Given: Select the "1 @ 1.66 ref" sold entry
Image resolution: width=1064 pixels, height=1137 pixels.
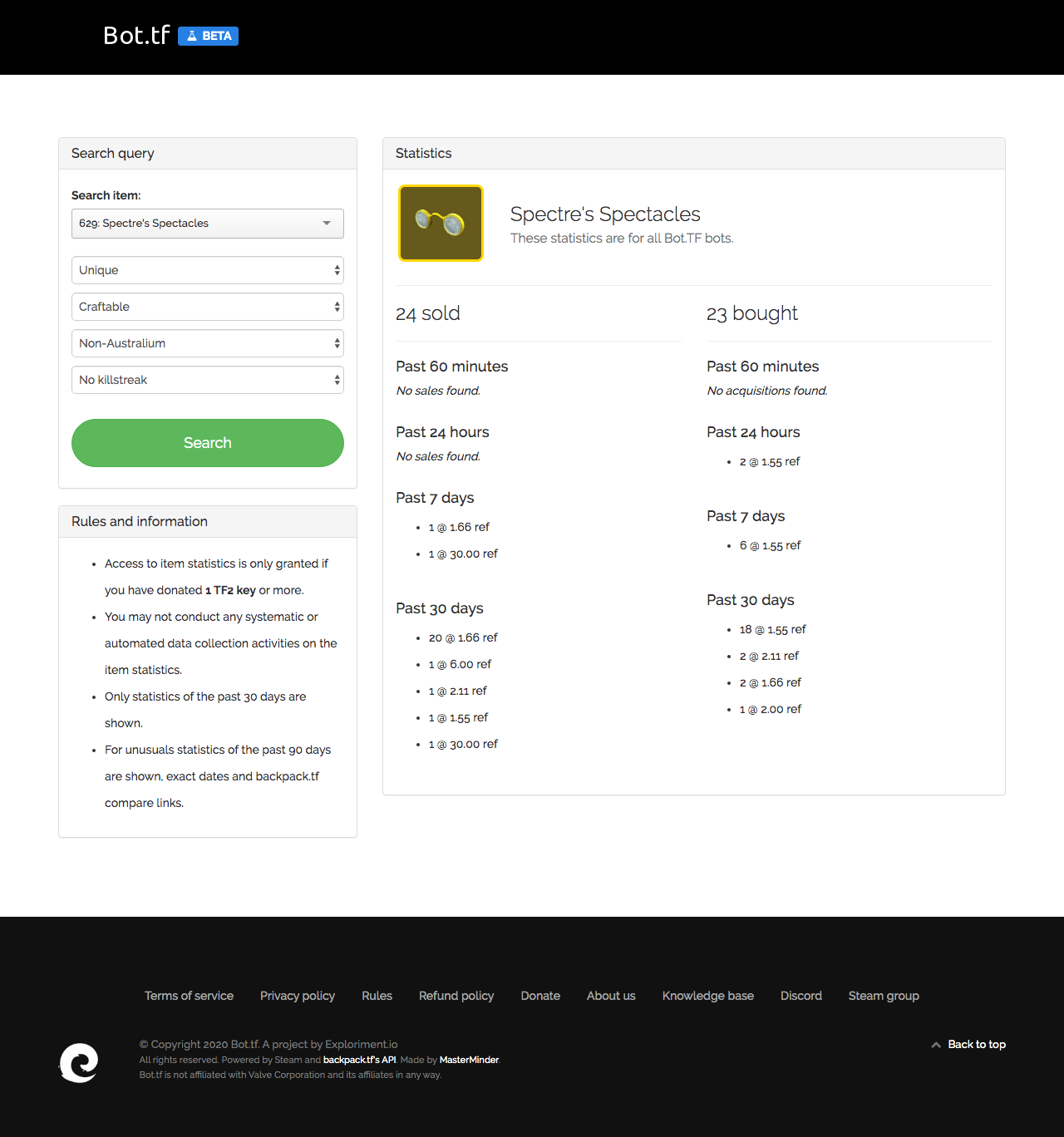Looking at the screenshot, I should tap(459, 527).
